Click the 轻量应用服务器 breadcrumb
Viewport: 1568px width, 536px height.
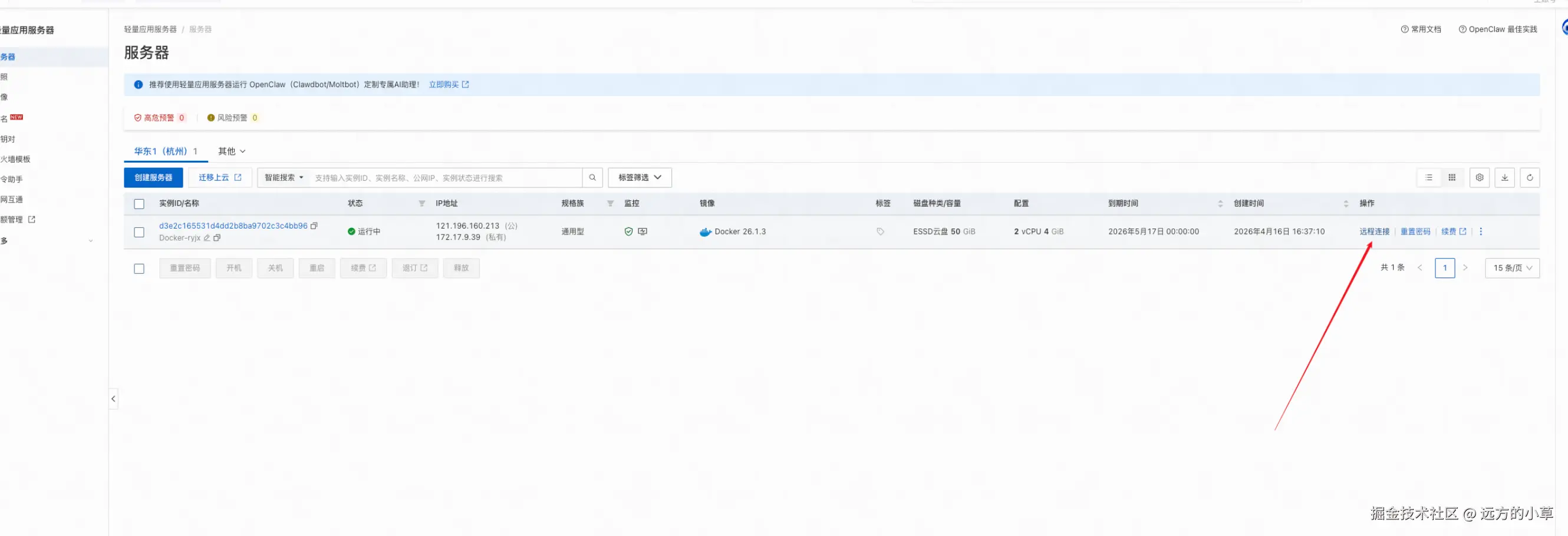point(150,29)
